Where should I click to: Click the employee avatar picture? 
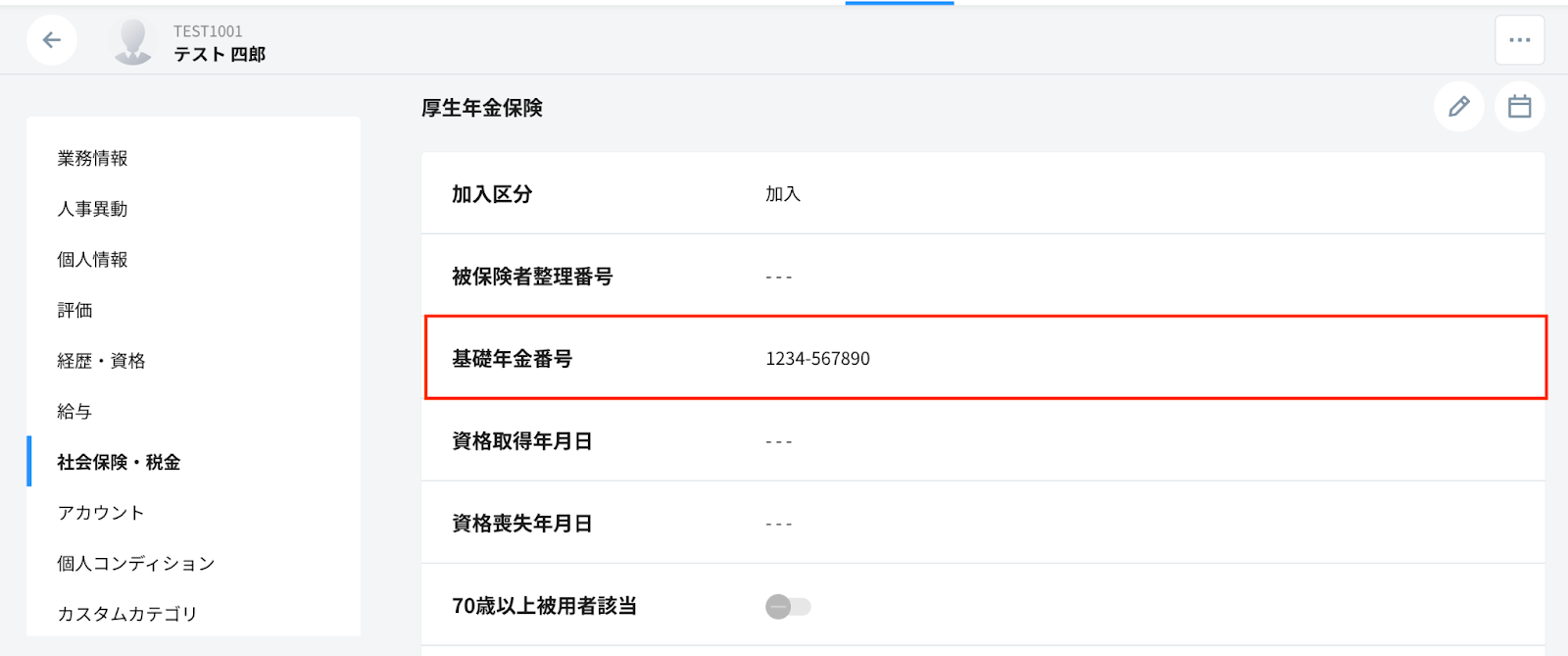(x=132, y=41)
